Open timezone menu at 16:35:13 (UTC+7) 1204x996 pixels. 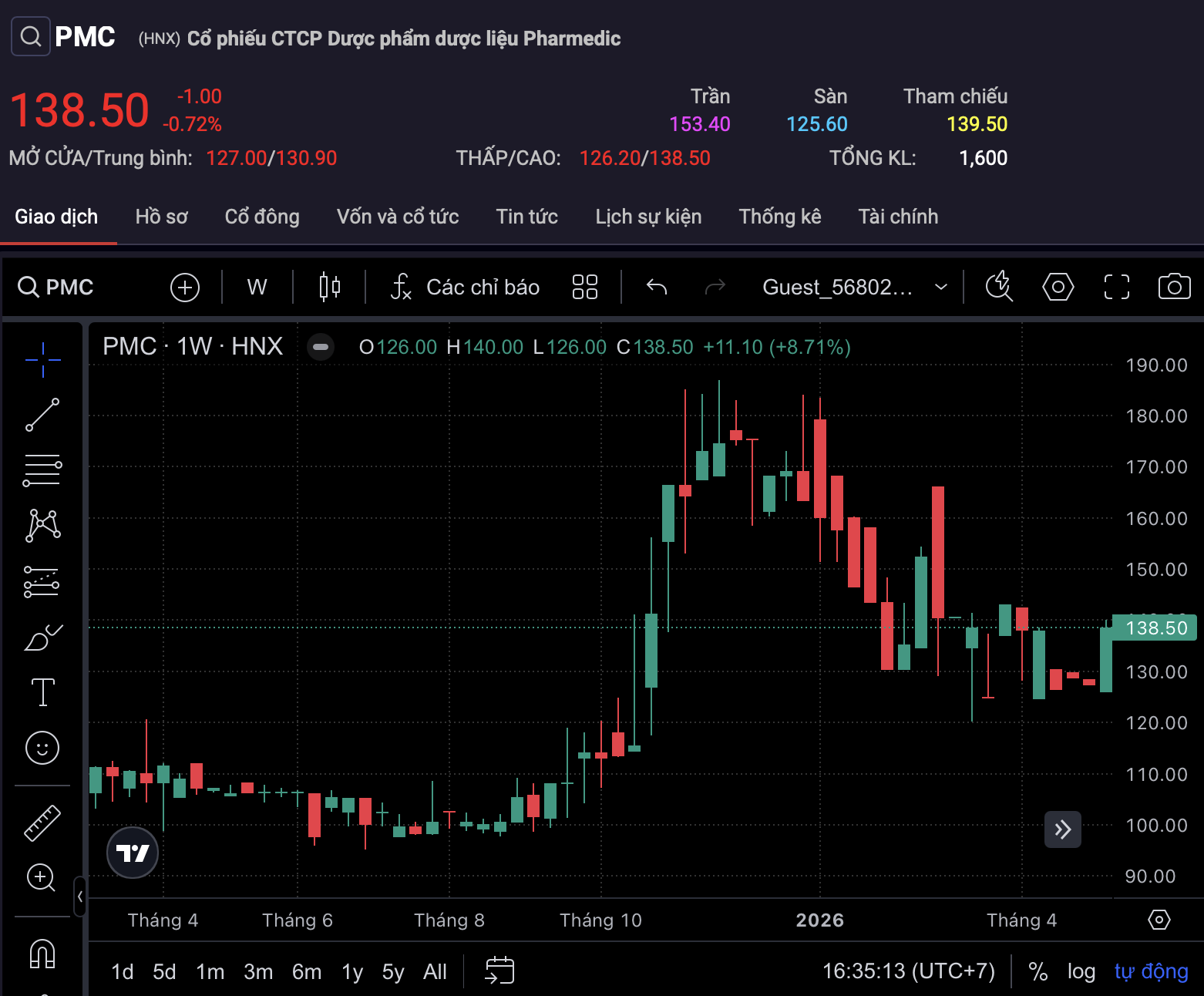909,971
